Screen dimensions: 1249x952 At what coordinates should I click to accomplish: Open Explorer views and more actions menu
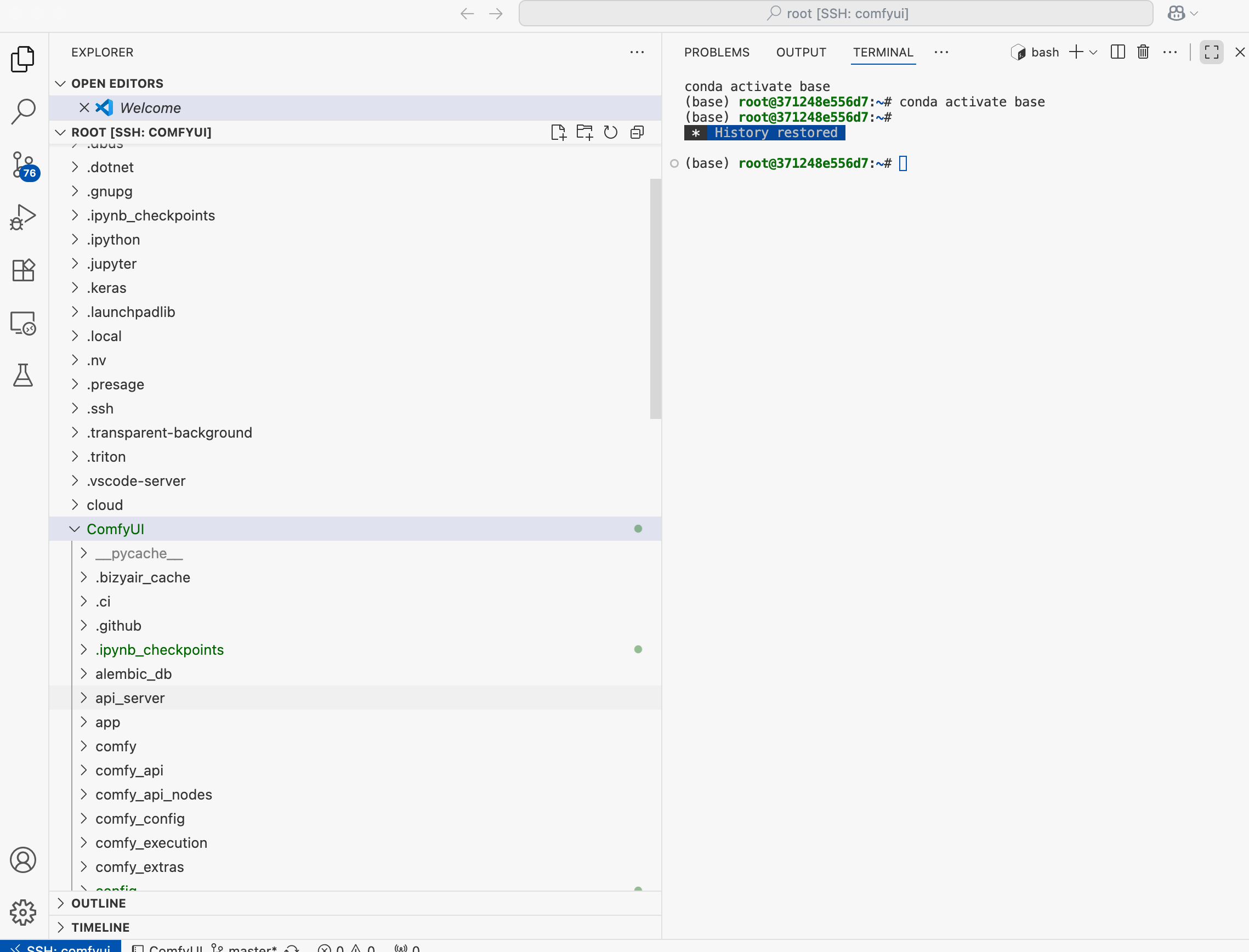point(637,52)
